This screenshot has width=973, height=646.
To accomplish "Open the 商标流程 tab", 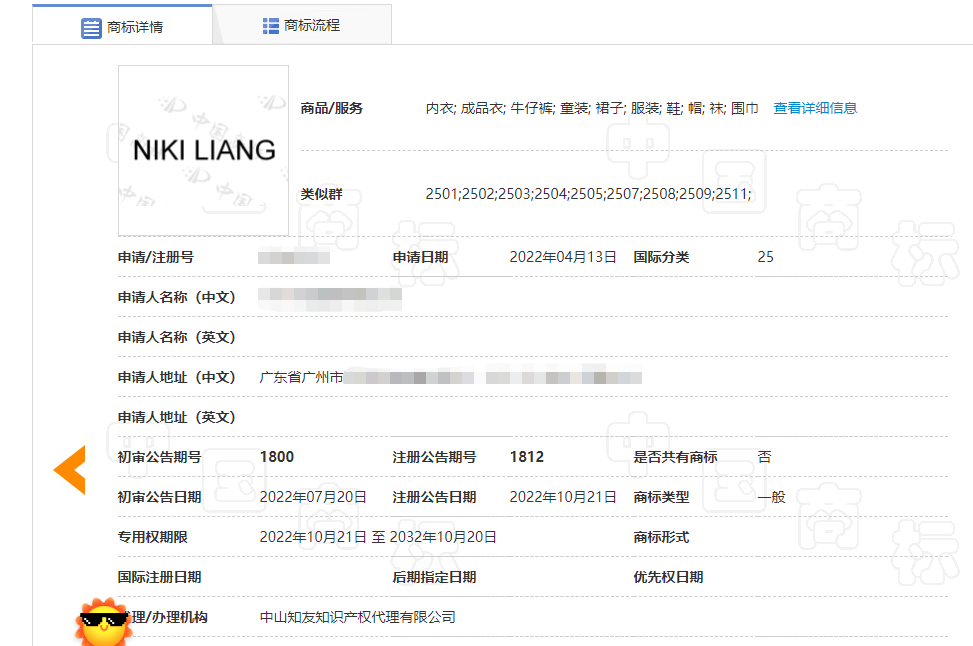I will [x=311, y=25].
